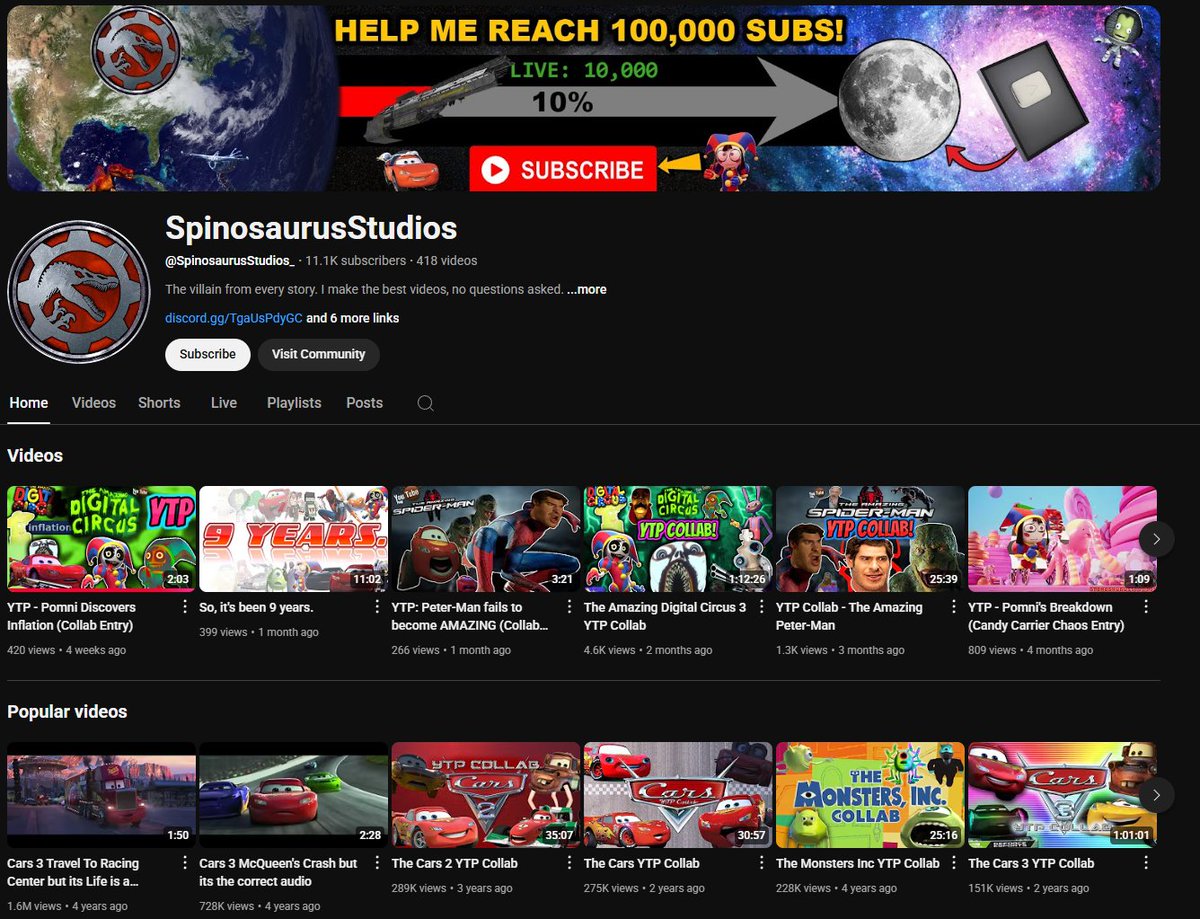Open the Shorts tab
Viewport: 1200px width, 919px height.
[x=159, y=403]
